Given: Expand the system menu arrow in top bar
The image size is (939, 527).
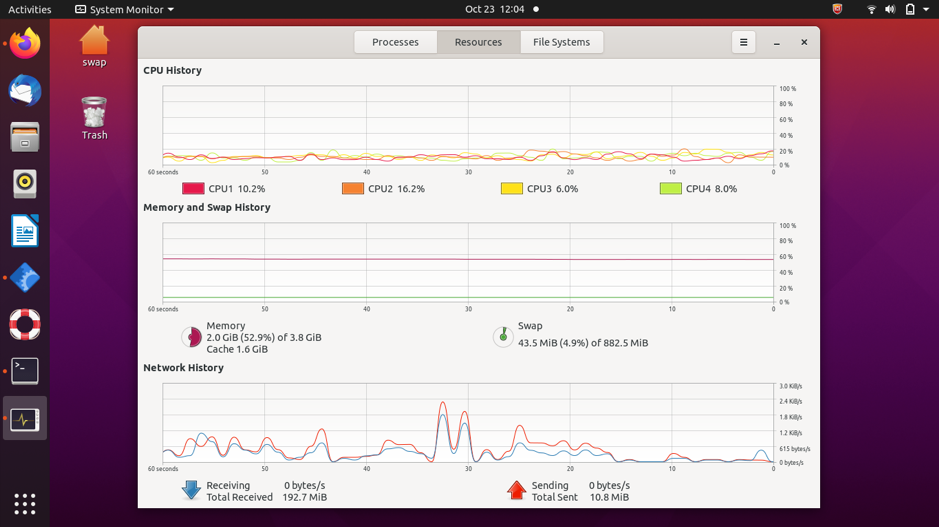Looking at the screenshot, I should pos(926,9).
